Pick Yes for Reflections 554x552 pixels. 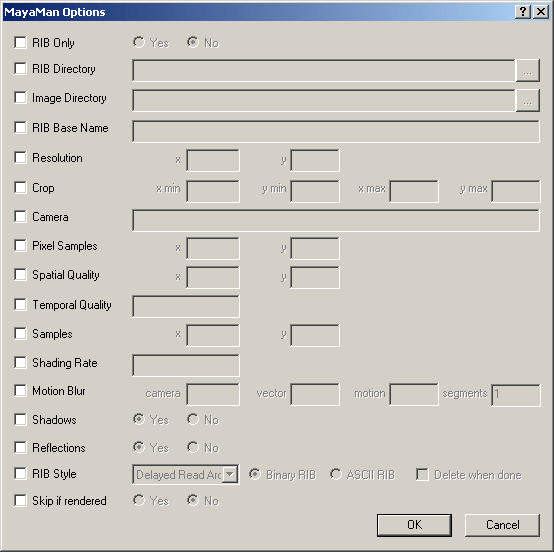139,447
